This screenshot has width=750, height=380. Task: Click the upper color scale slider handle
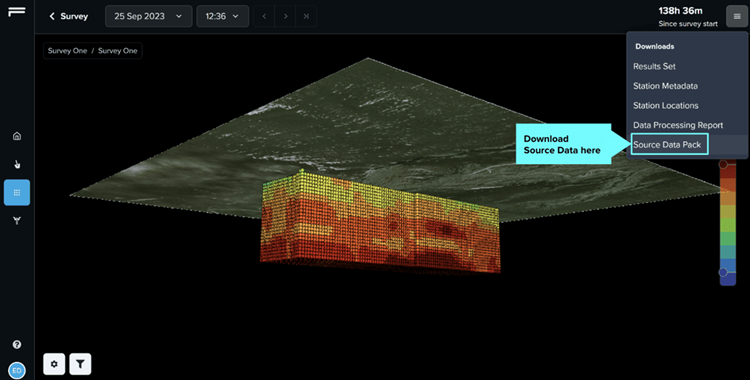[723, 164]
